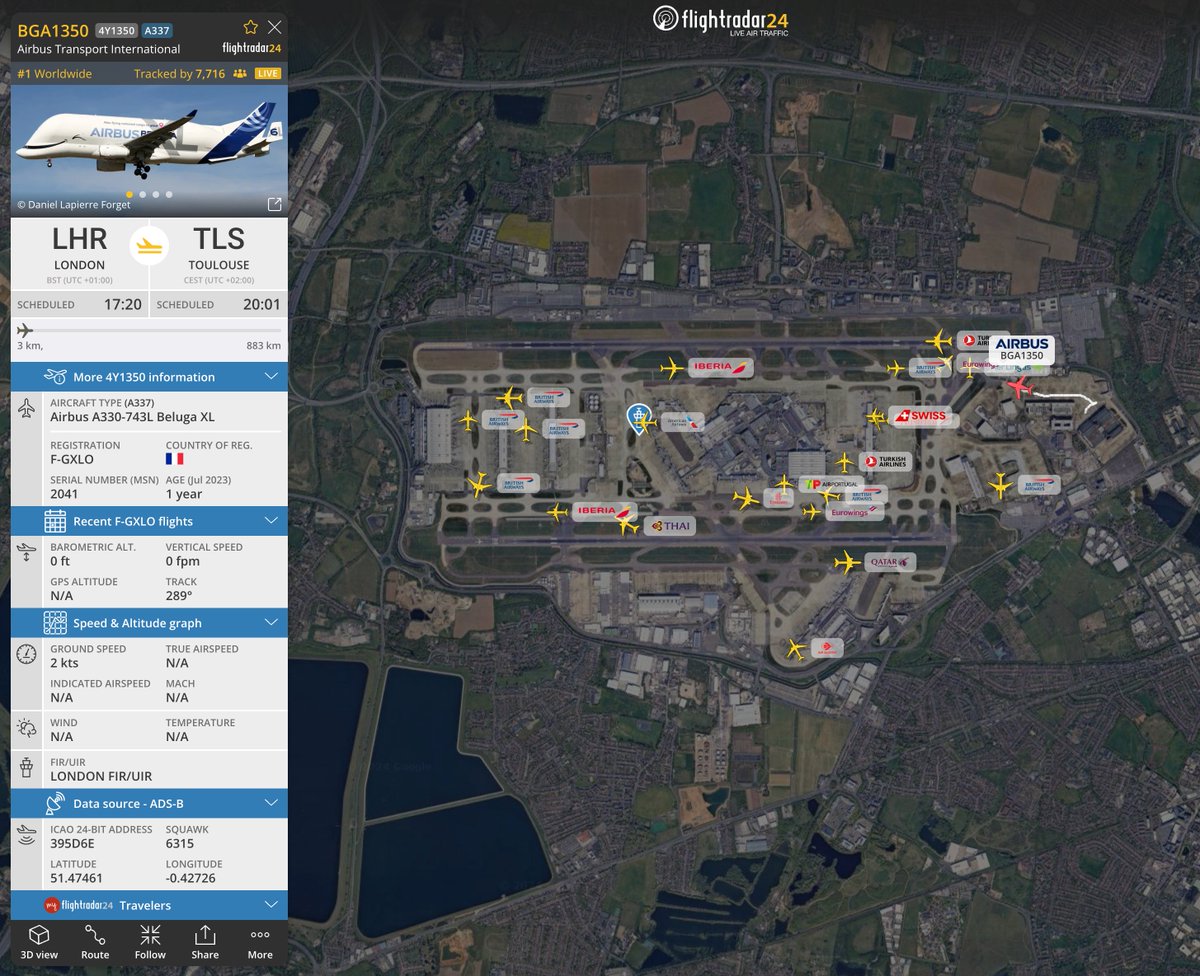The width and height of the screenshot is (1200, 976).
Task: Select the Iberia aircraft next to the Thai plane
Action: [x=558, y=512]
